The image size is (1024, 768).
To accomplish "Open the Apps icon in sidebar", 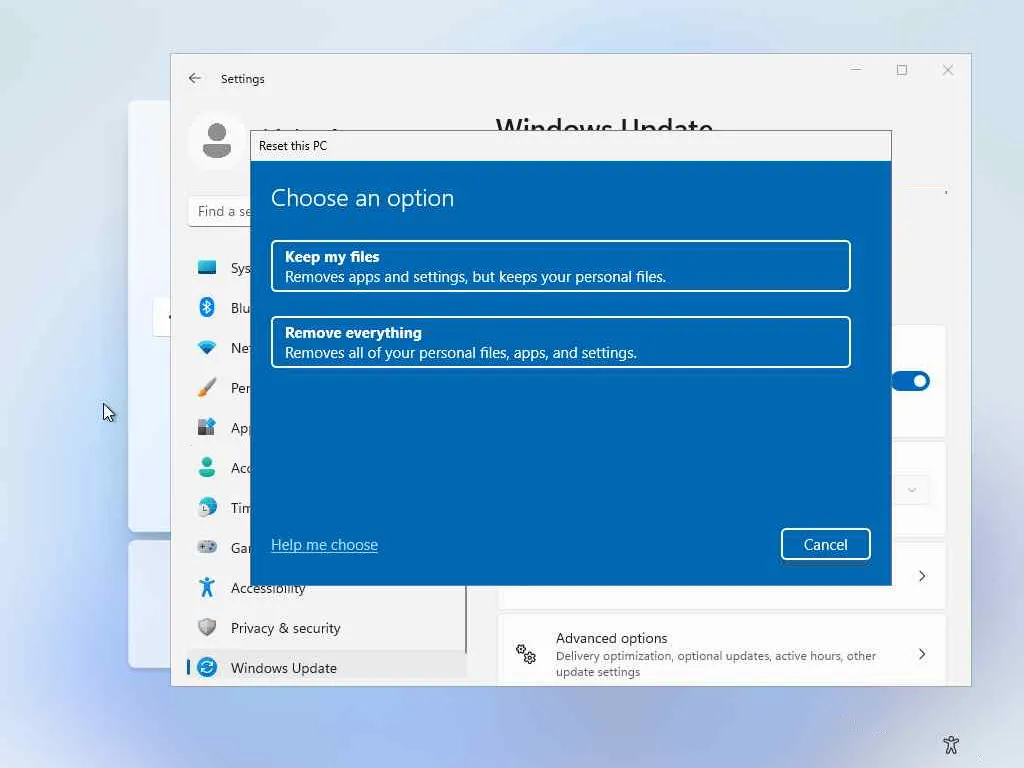I will click(x=207, y=427).
